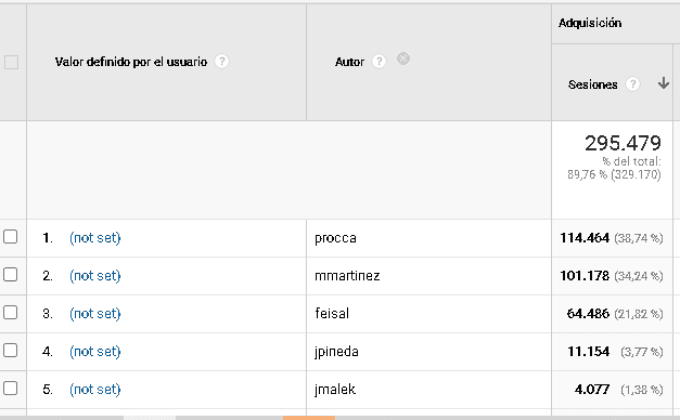Follow the (not set) link in row 3
680x420 pixels.
coord(95,314)
